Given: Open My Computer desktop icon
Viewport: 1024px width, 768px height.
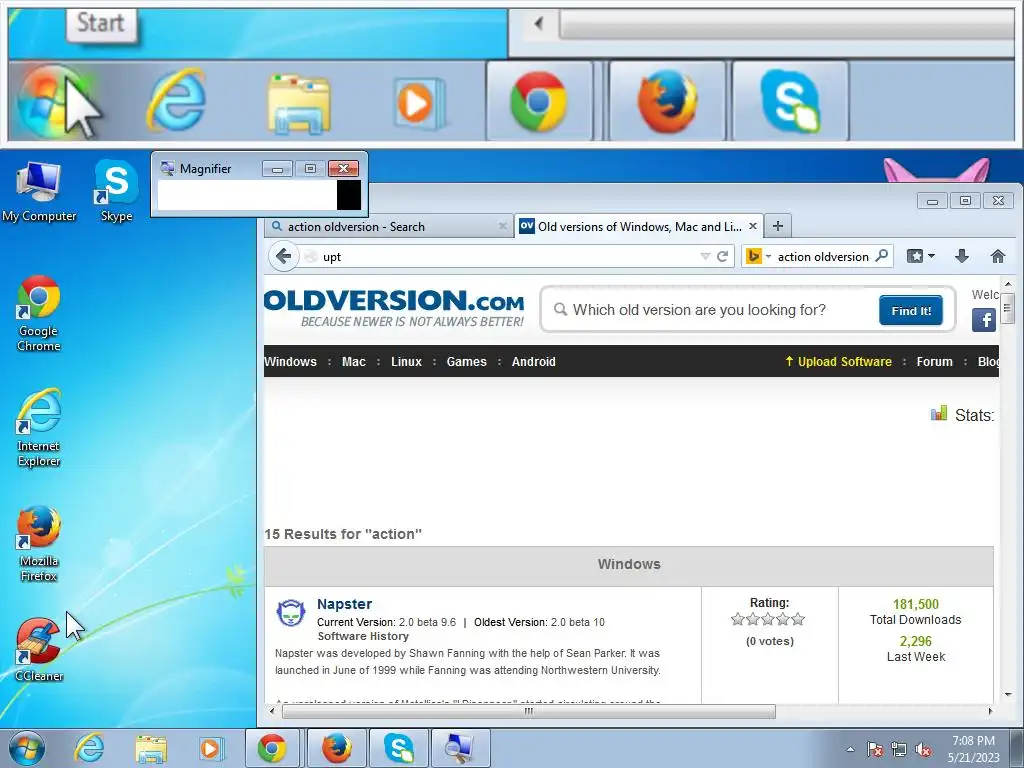Looking at the screenshot, I should pyautogui.click(x=39, y=191).
